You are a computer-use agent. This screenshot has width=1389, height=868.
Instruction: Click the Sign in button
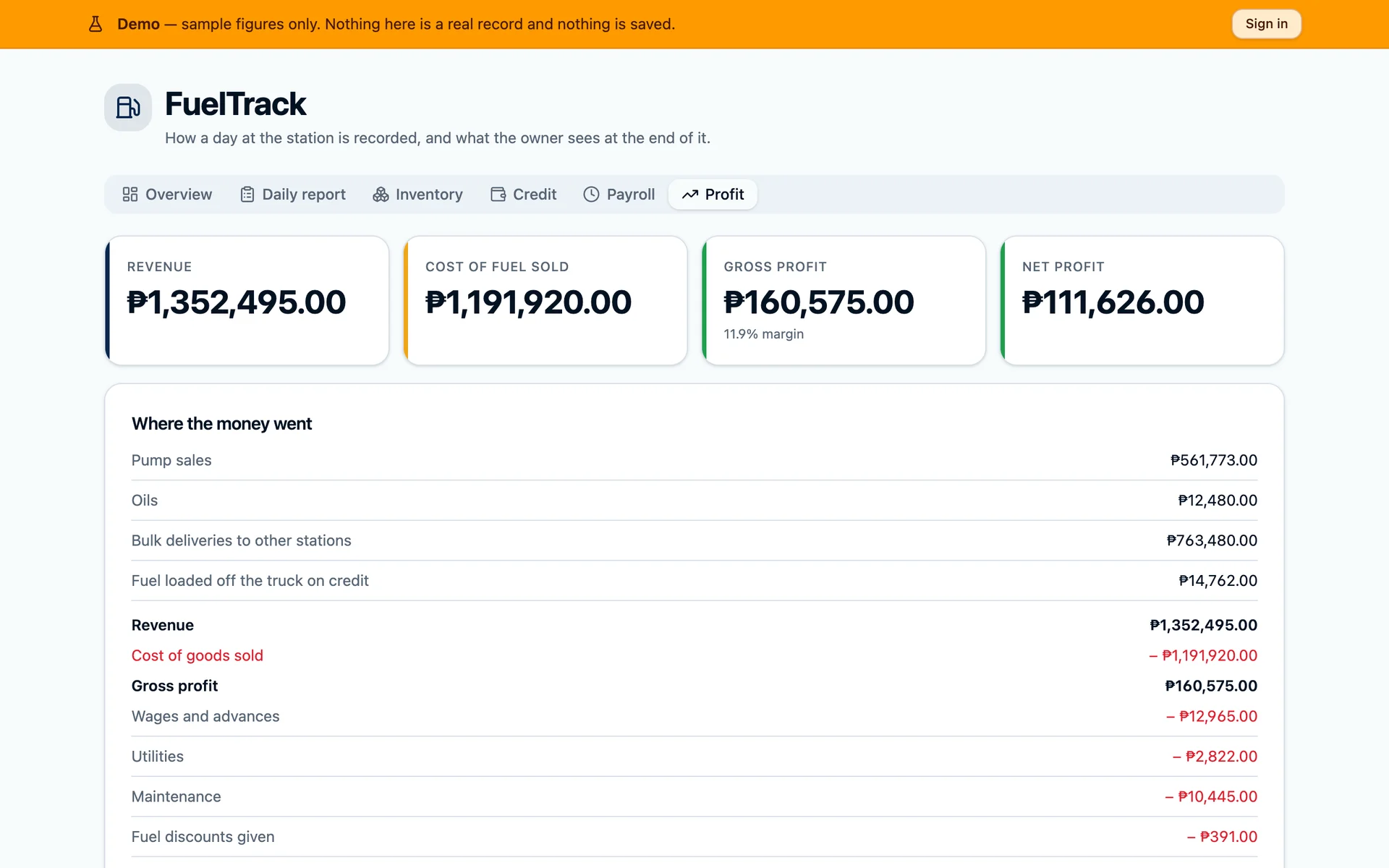click(1266, 24)
